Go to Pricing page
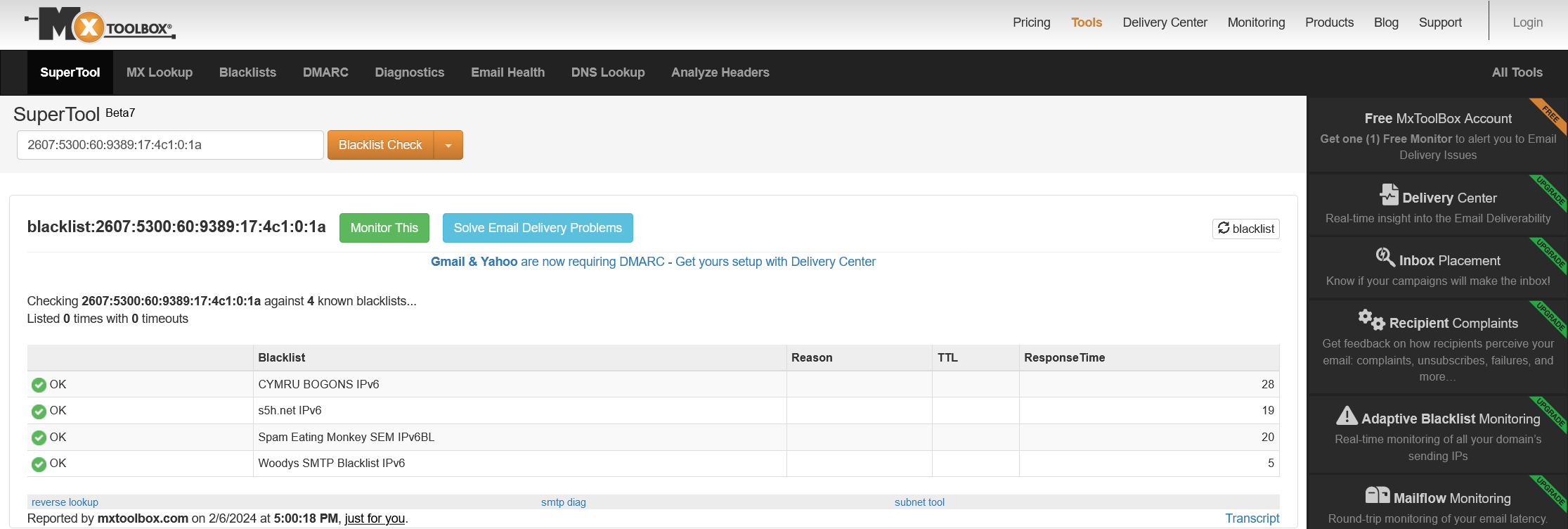The height and width of the screenshot is (529, 1568). [1032, 23]
